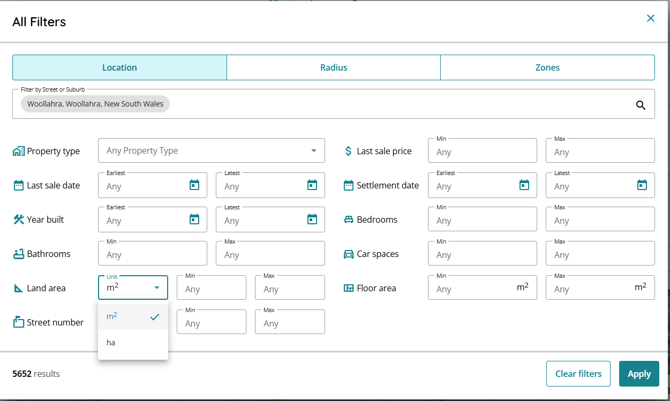
Task: Select the m² unit option
Action: 132,317
